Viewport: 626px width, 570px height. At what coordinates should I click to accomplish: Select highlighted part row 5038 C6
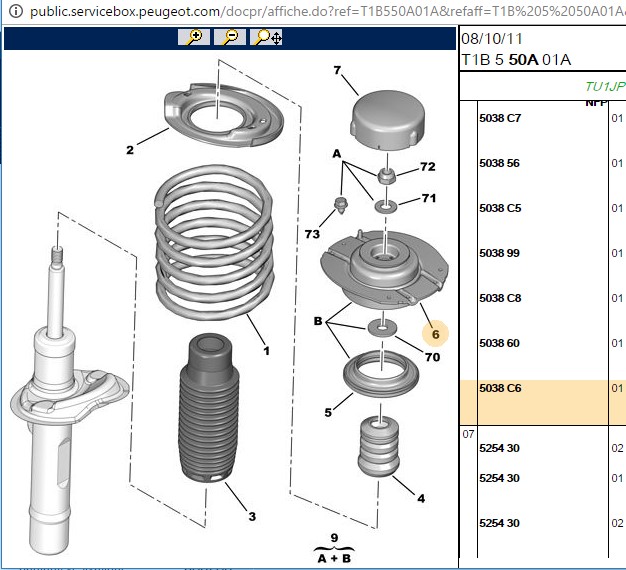coord(543,402)
